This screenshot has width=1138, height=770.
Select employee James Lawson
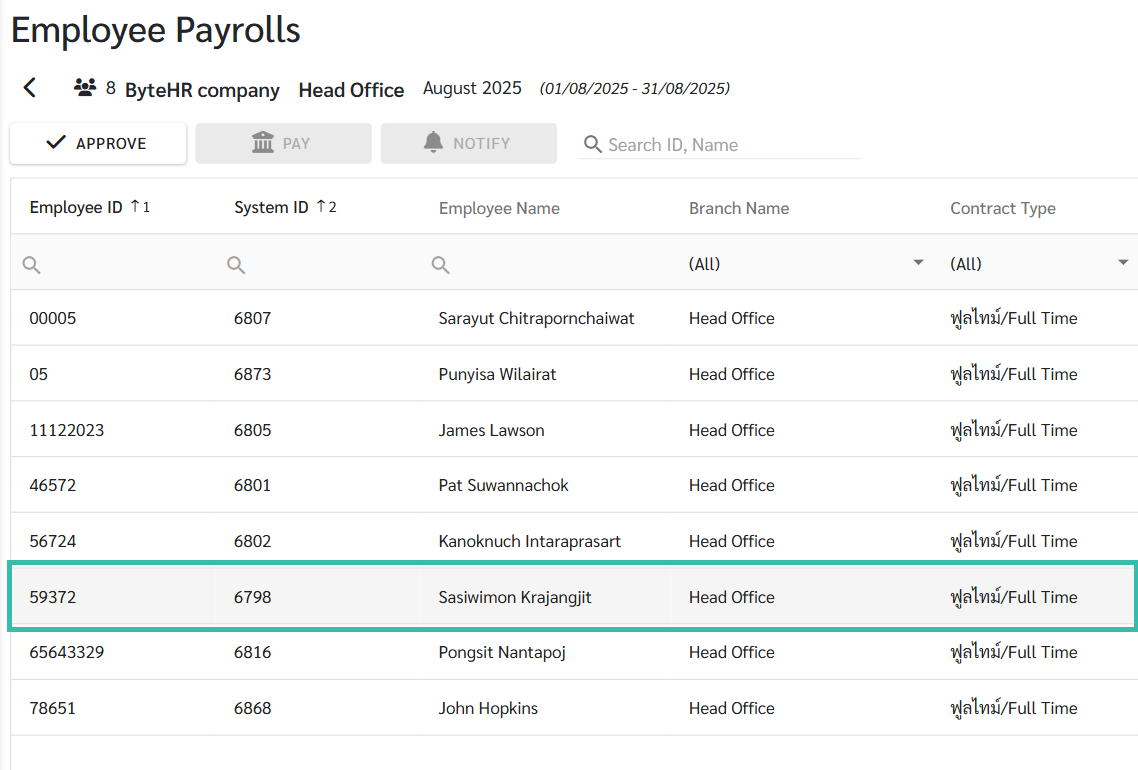[x=491, y=430]
